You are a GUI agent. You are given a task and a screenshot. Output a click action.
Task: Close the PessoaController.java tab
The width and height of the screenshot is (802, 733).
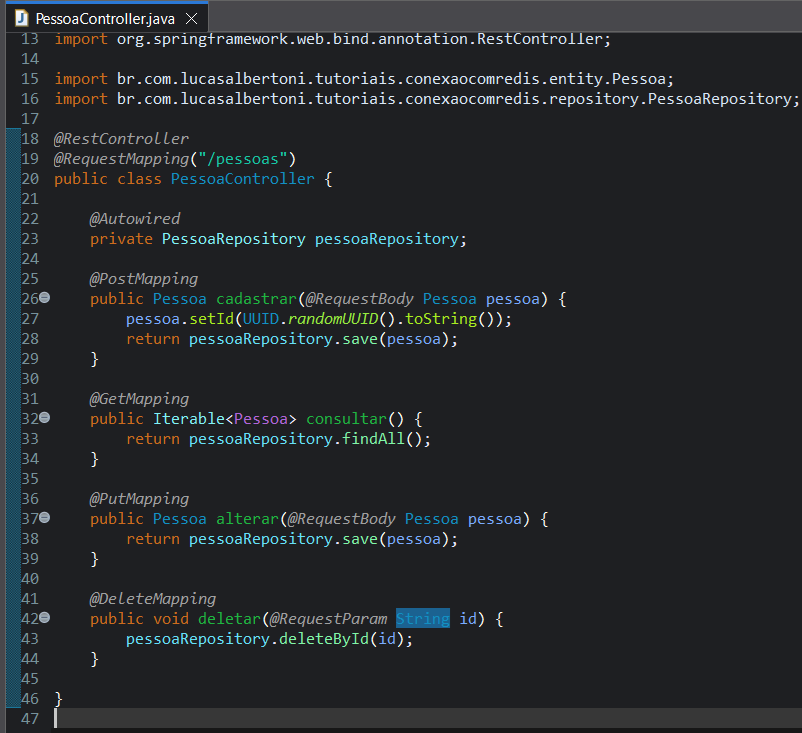tap(192, 18)
